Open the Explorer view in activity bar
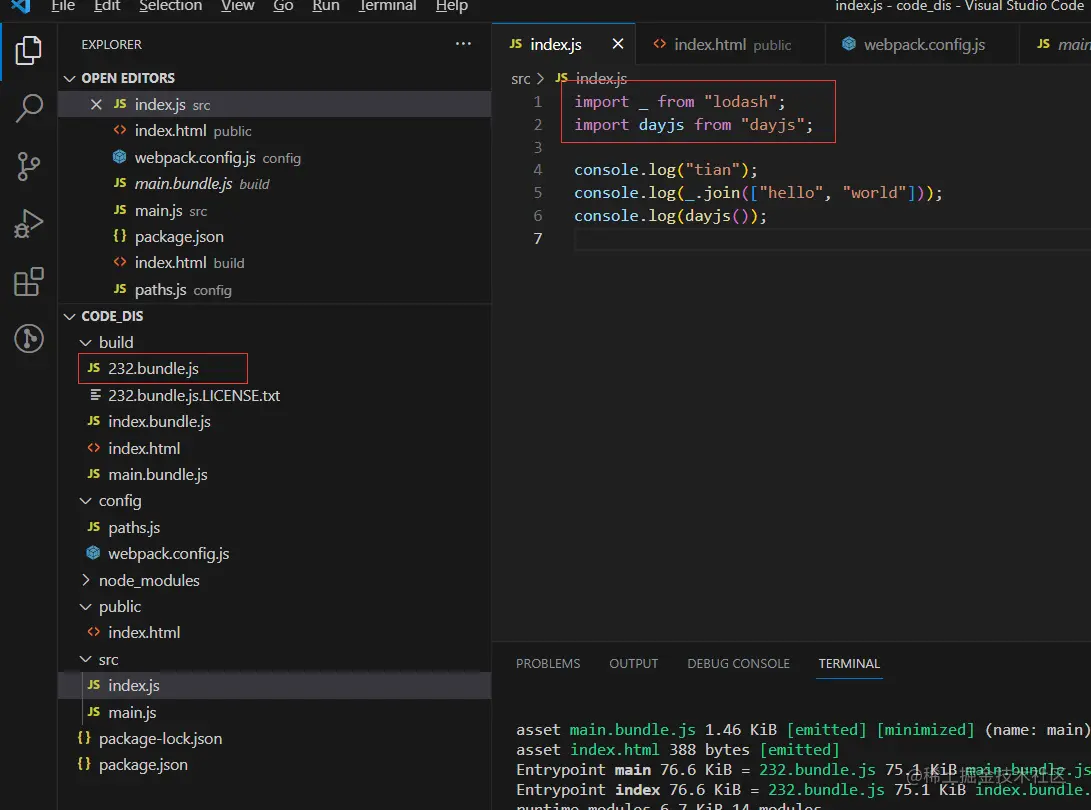This screenshot has height=810, width=1091. (29, 50)
